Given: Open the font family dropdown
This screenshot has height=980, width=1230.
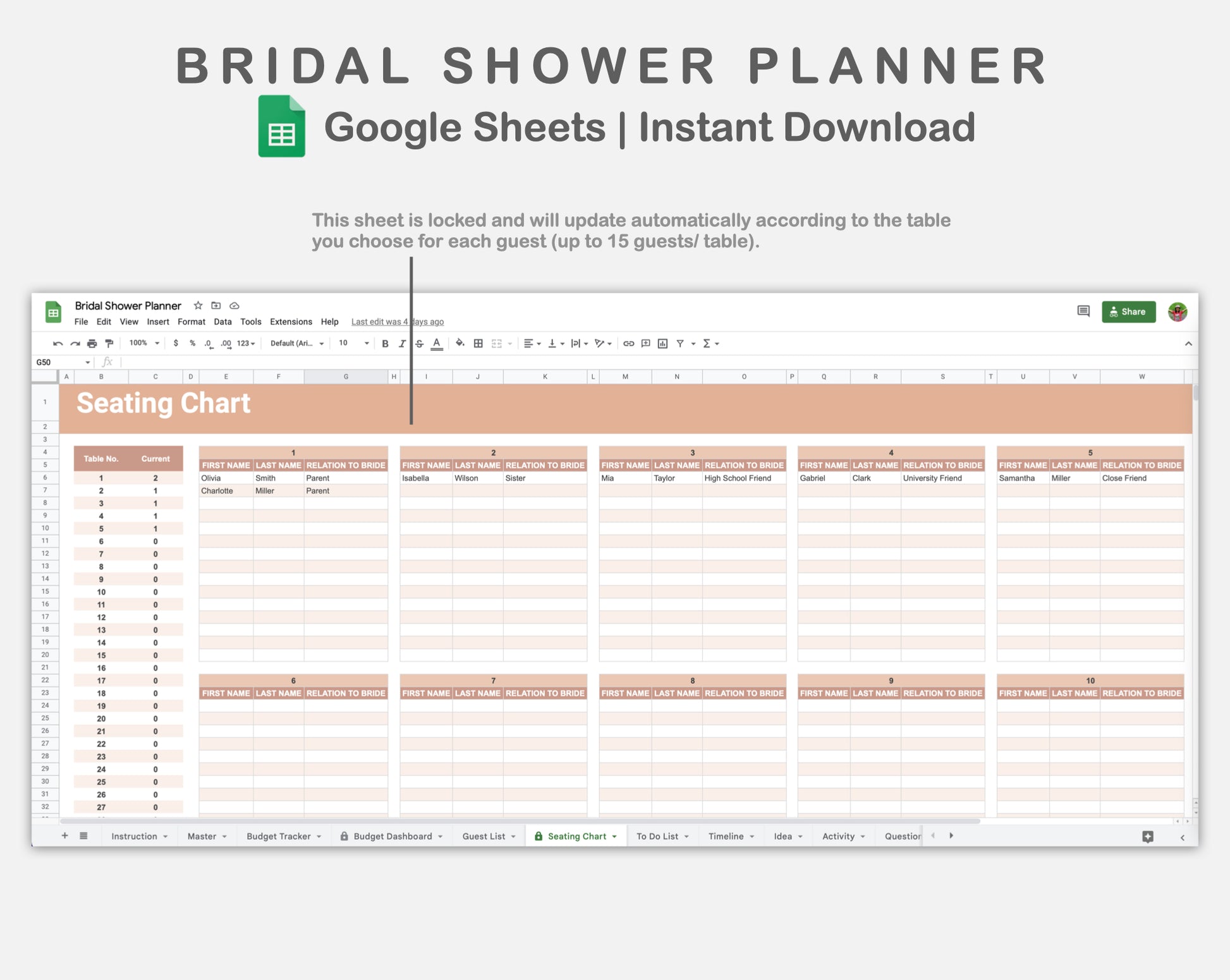Looking at the screenshot, I should pos(297,344).
